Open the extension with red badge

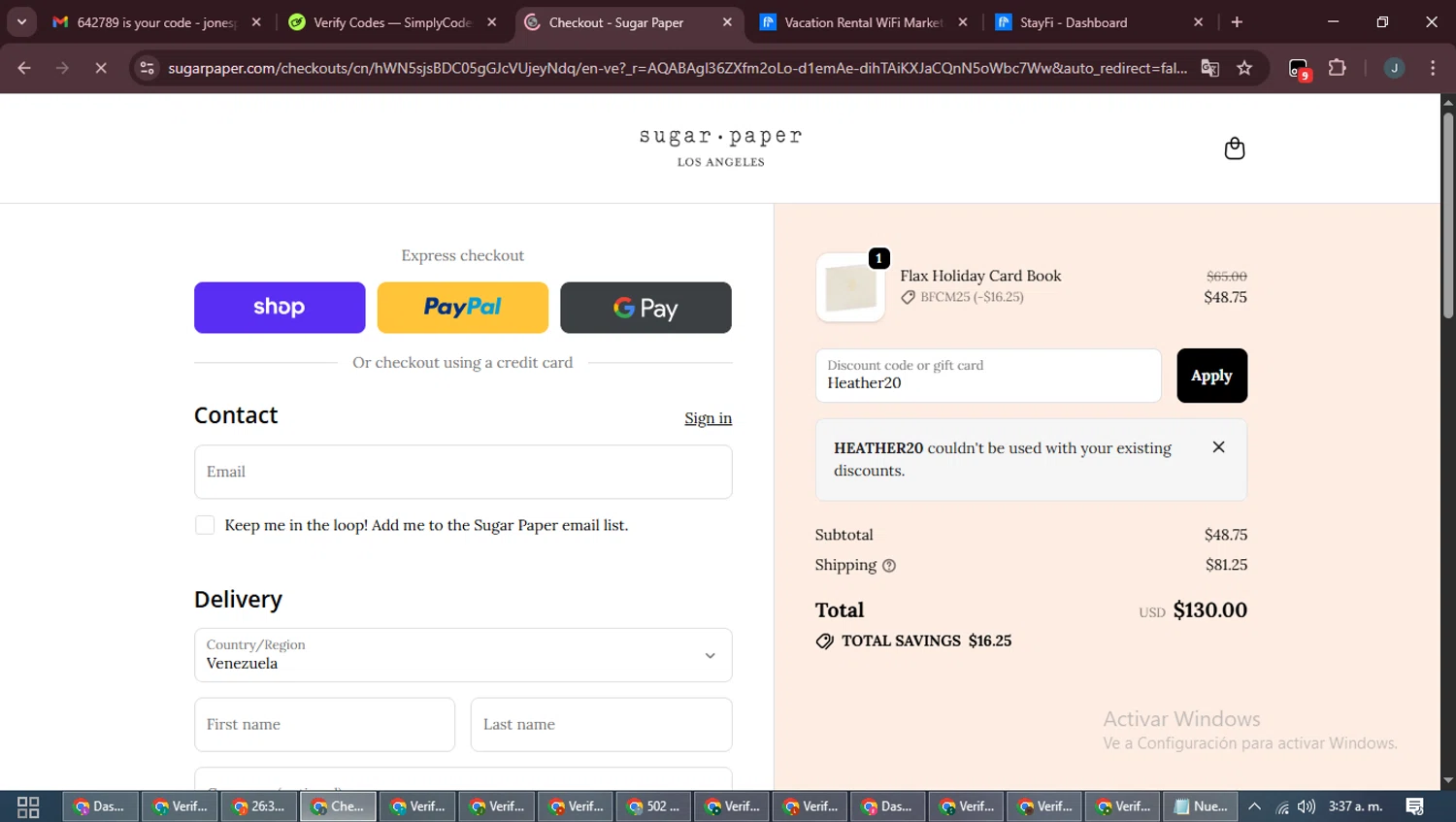pos(1299,69)
